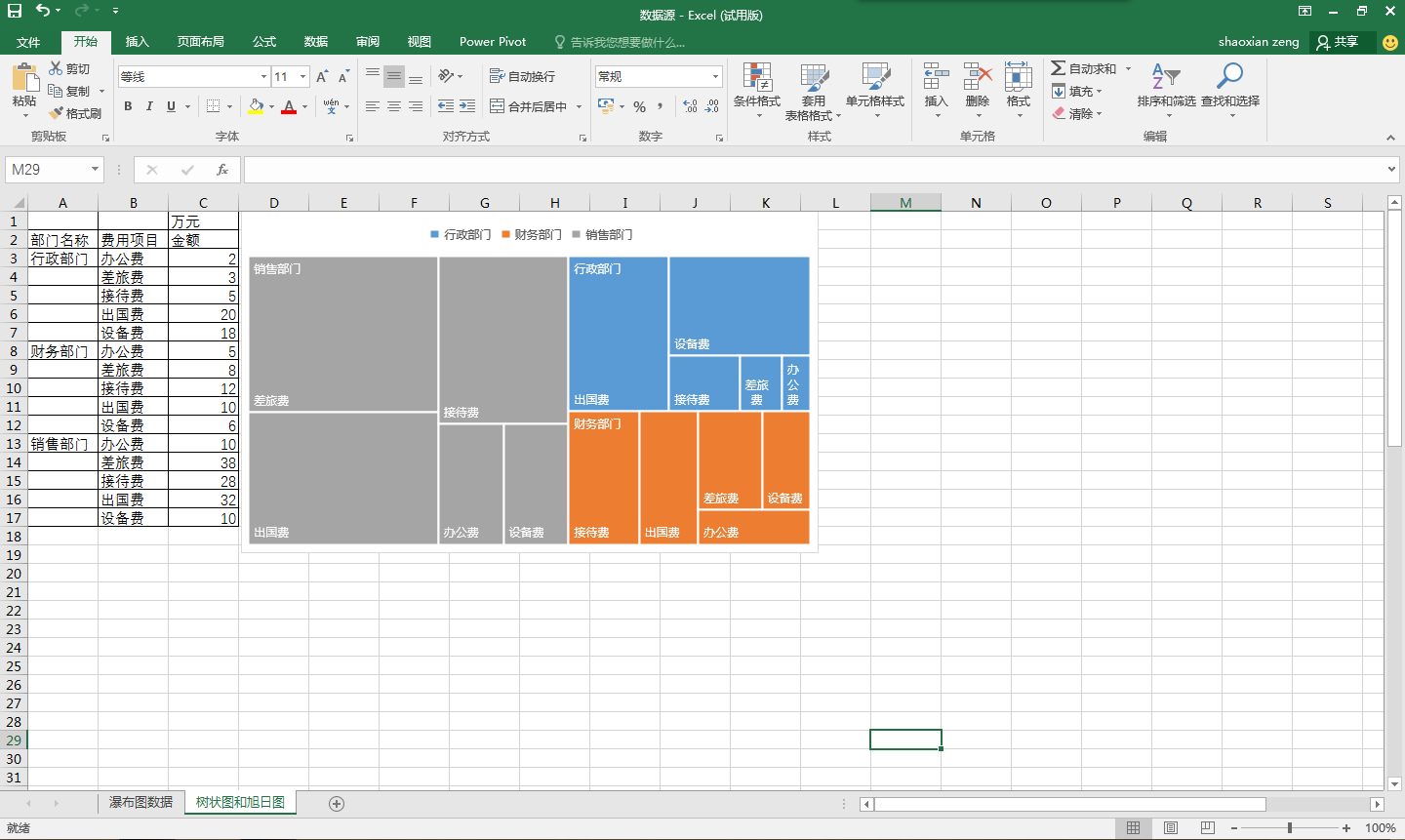Click the Tell Me search box (告诉我您想要做什么)

pos(627,42)
